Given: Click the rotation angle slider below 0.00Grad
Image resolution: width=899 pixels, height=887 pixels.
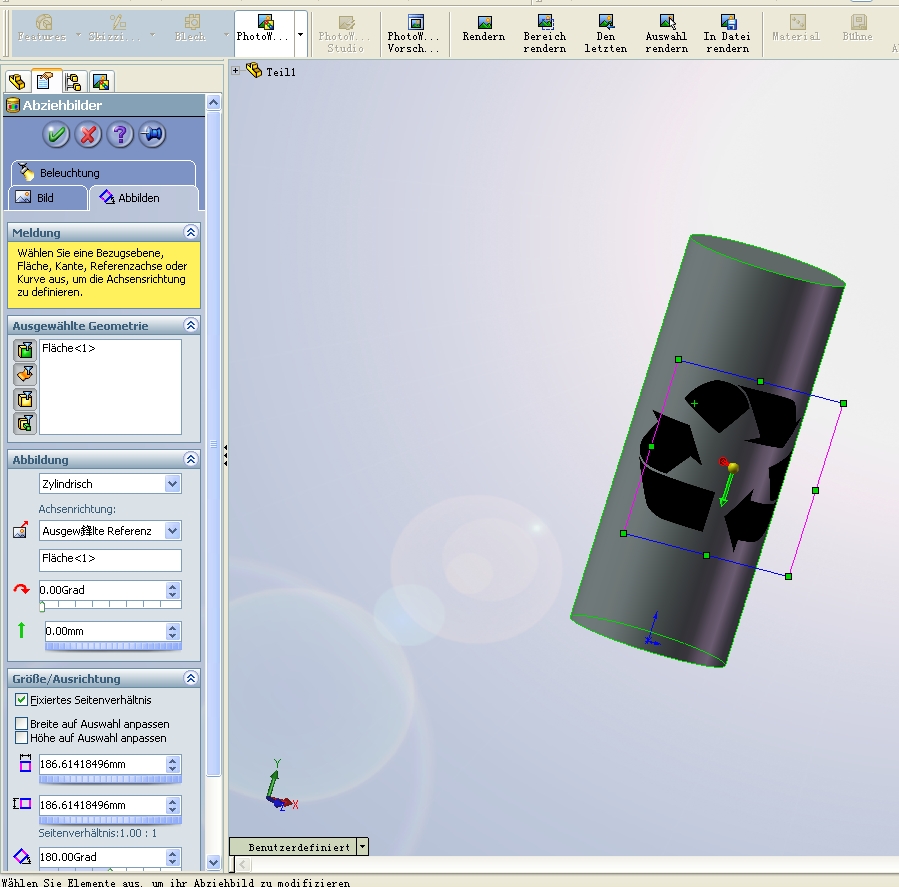Looking at the screenshot, I should (110, 605).
